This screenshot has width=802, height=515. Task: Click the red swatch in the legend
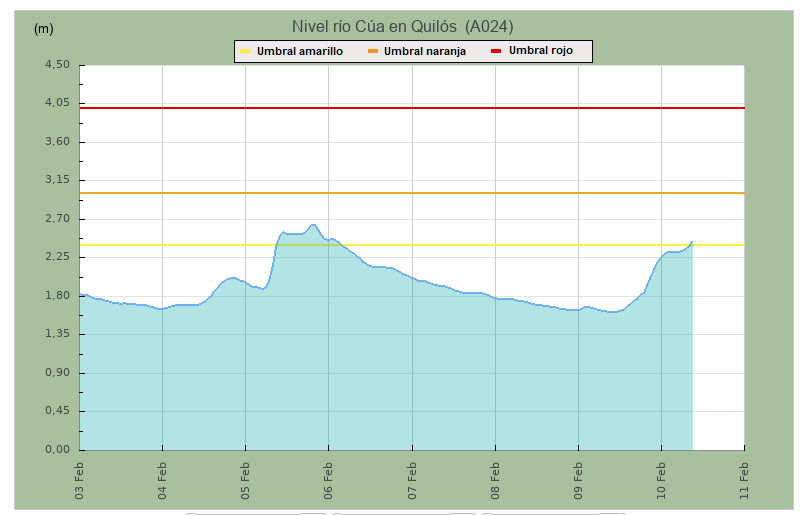pos(497,51)
